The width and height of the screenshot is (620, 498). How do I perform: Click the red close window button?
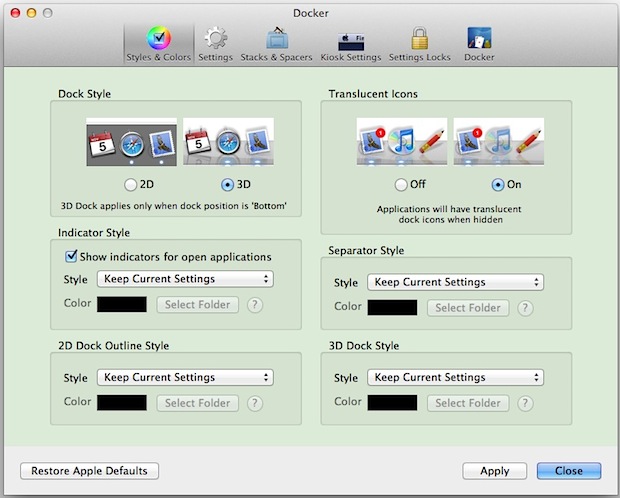[15, 13]
